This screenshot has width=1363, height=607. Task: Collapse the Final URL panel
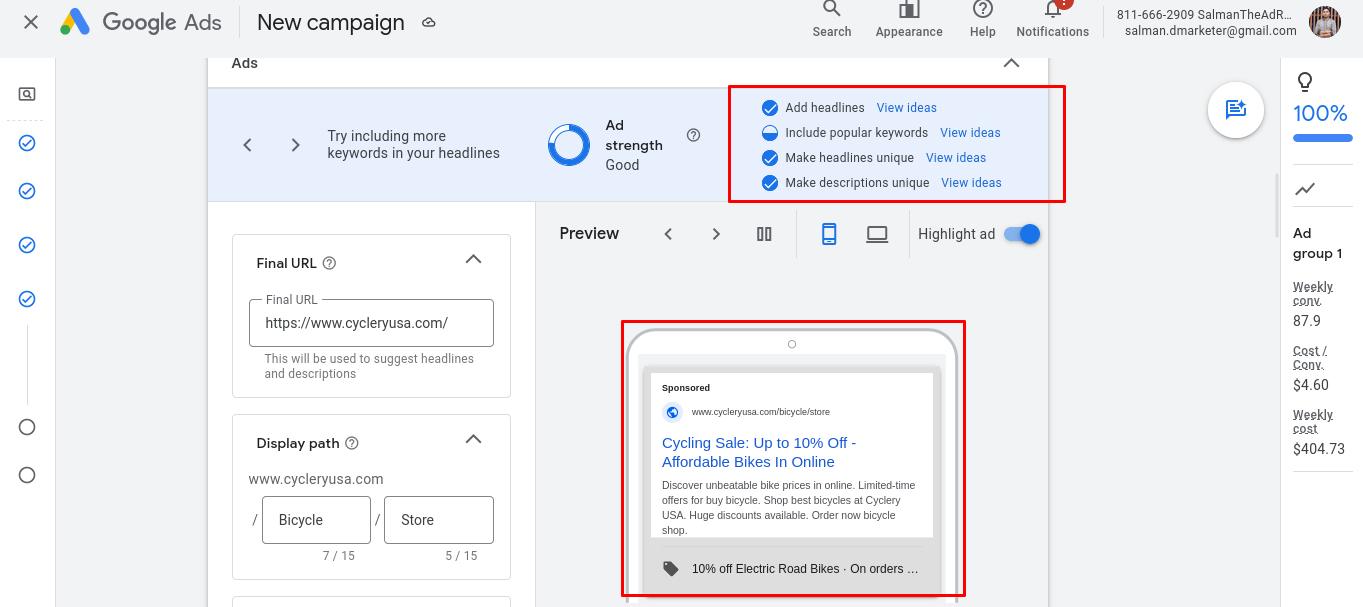[x=473, y=260]
